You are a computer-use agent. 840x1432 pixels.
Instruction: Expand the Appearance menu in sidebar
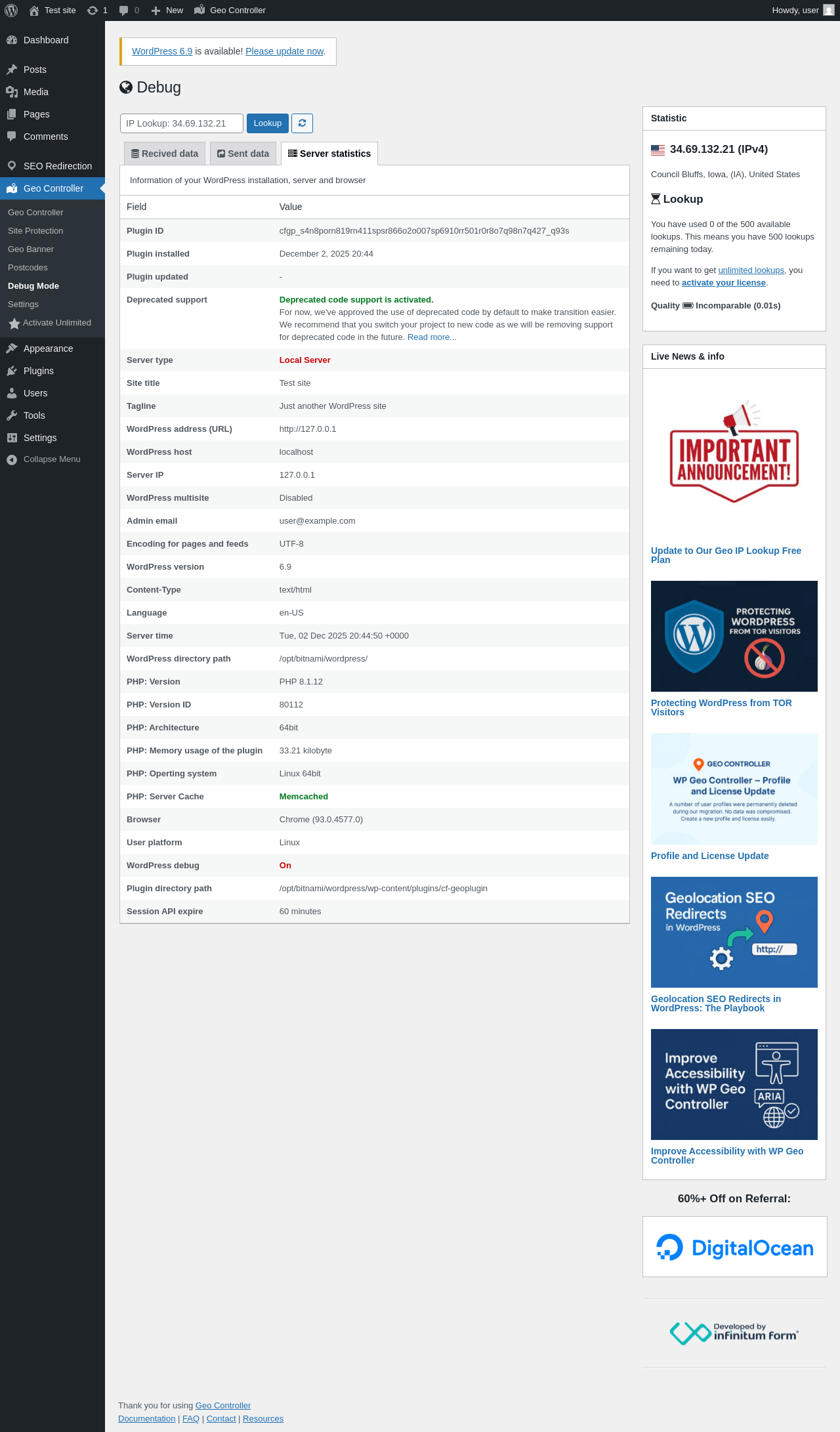coord(48,348)
